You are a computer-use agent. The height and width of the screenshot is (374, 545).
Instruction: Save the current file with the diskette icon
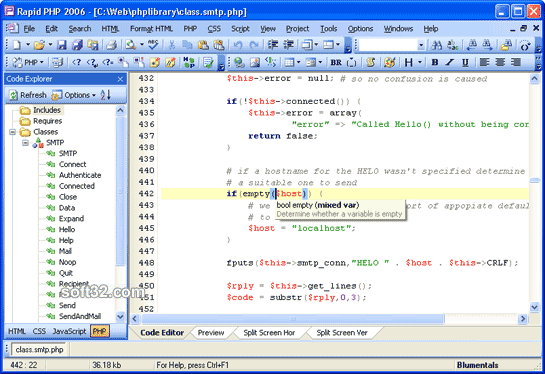click(62, 45)
